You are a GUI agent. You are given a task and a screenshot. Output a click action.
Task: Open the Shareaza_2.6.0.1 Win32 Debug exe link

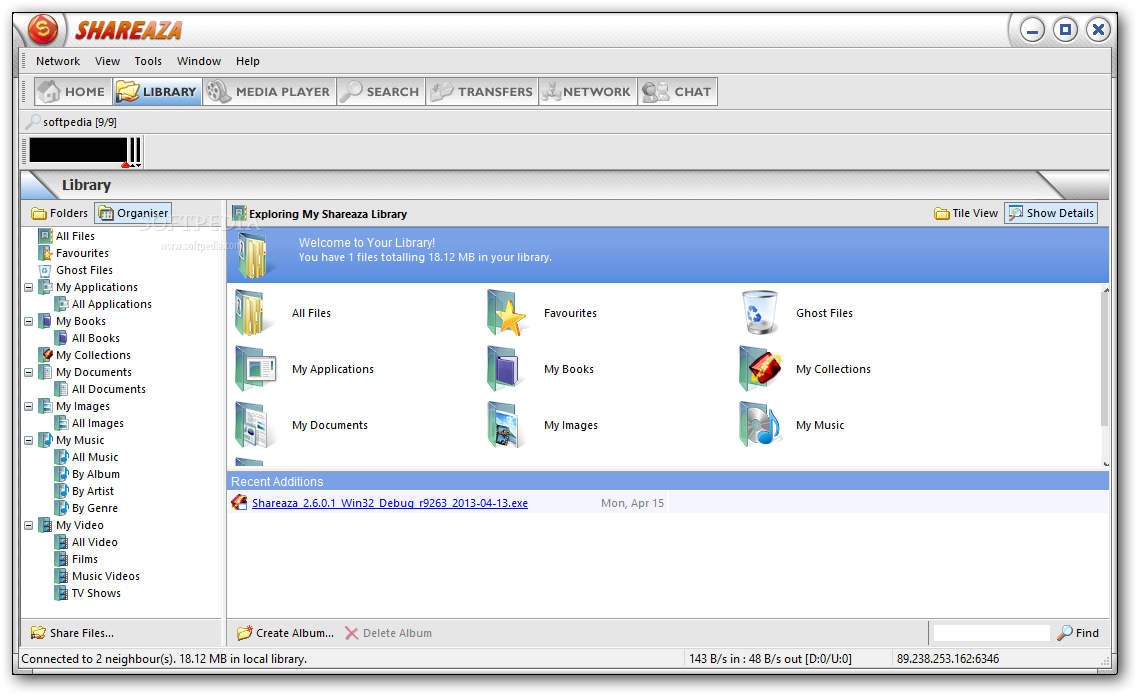point(390,503)
